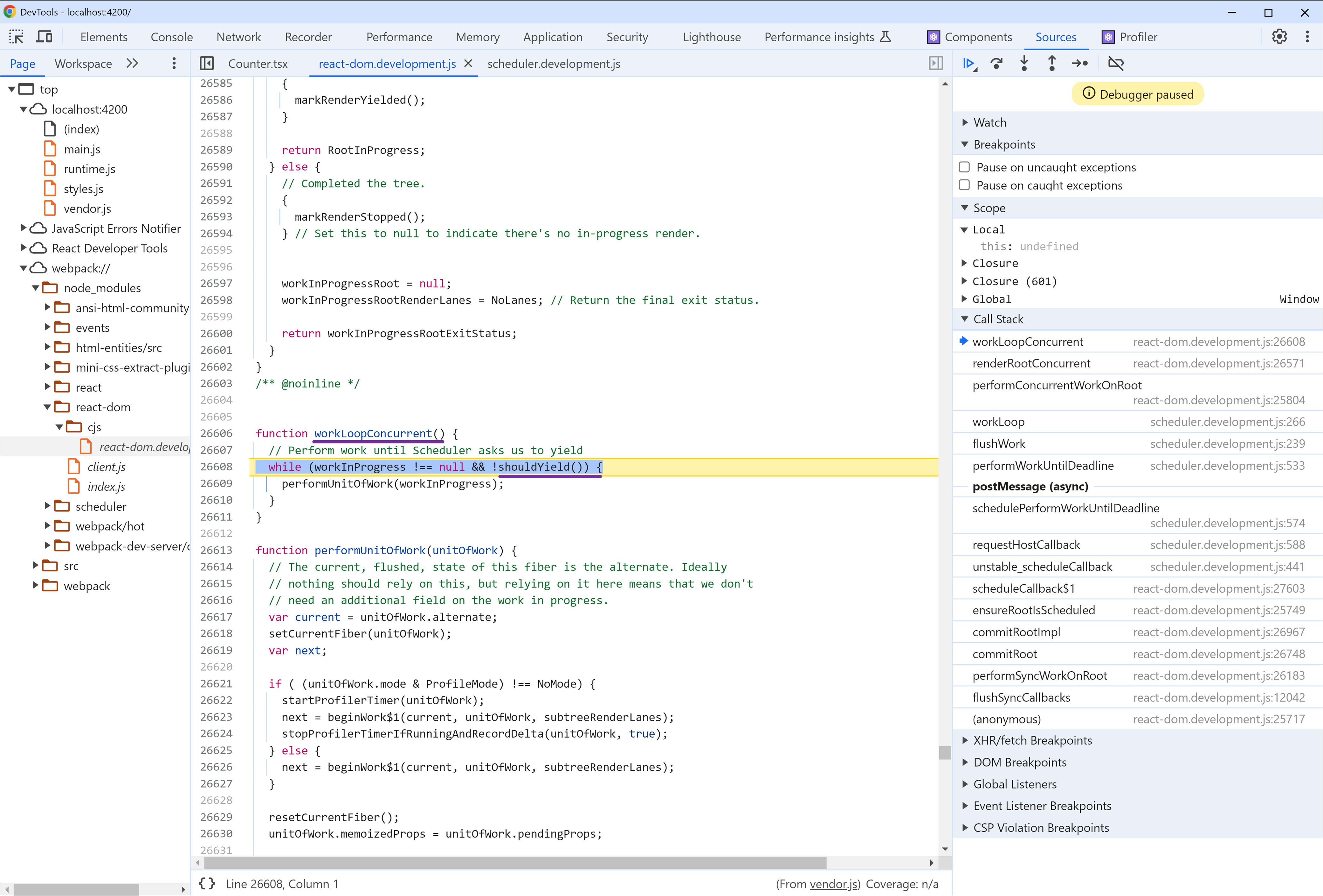
Task: Open the client.js file in cjs
Action: coord(107,467)
